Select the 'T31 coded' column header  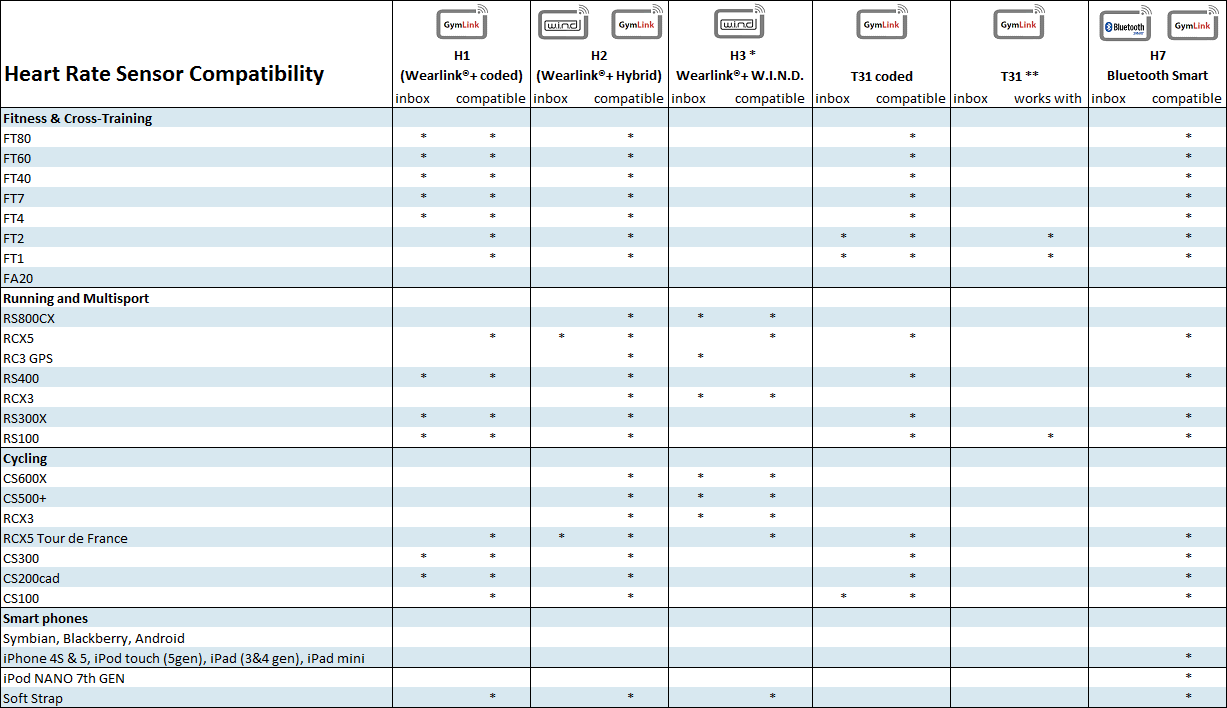pos(881,75)
